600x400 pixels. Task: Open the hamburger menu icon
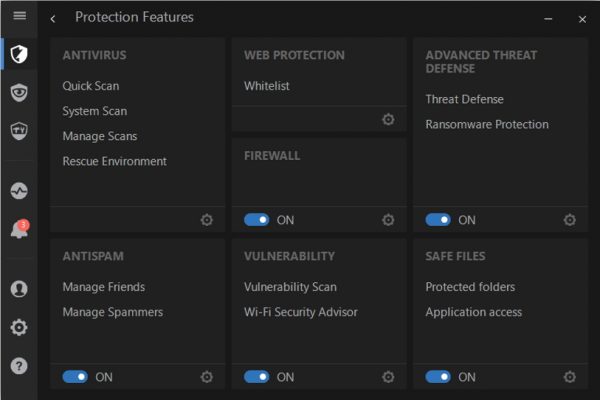click(x=20, y=16)
